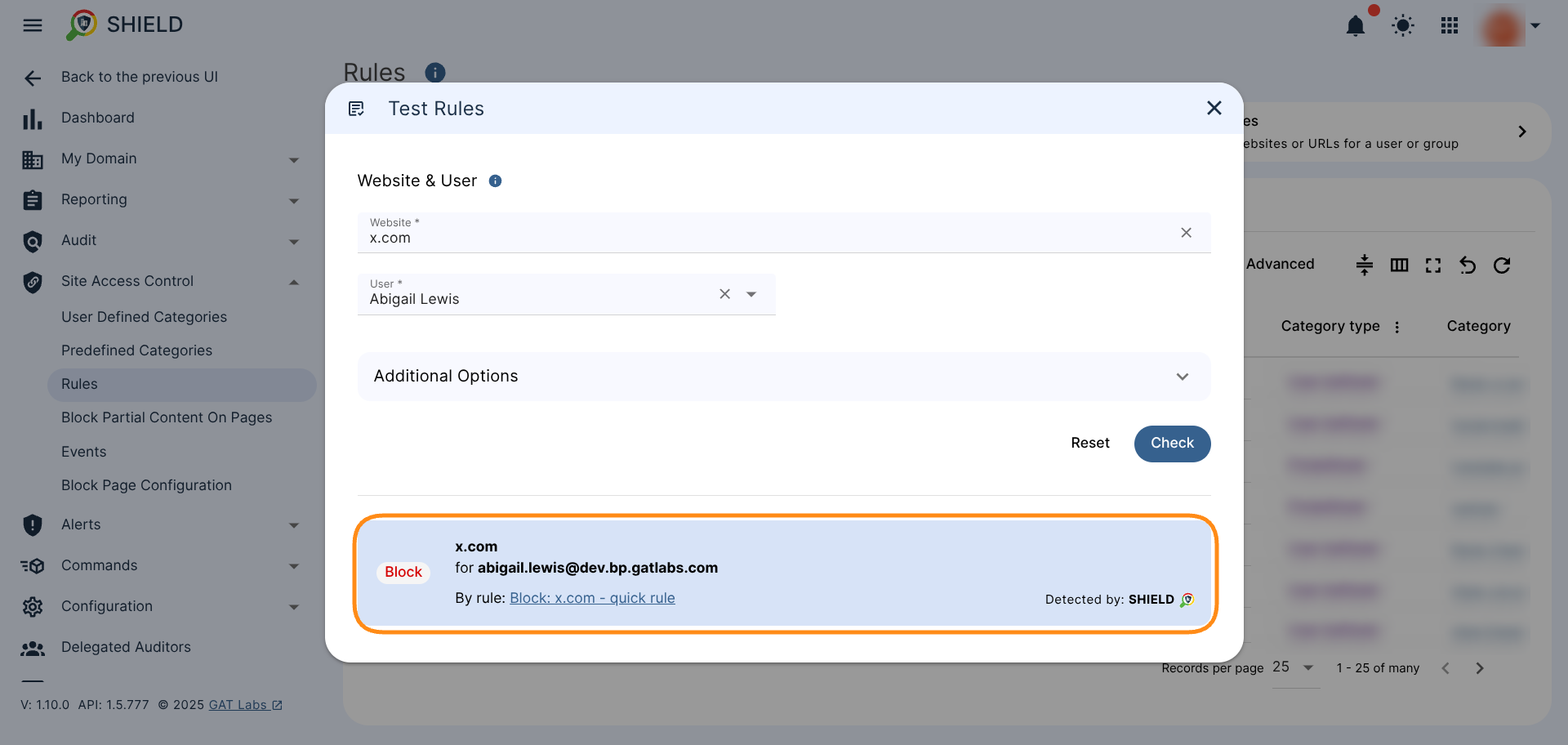
Task: Click the row density toolbar icon
Action: tap(1365, 265)
